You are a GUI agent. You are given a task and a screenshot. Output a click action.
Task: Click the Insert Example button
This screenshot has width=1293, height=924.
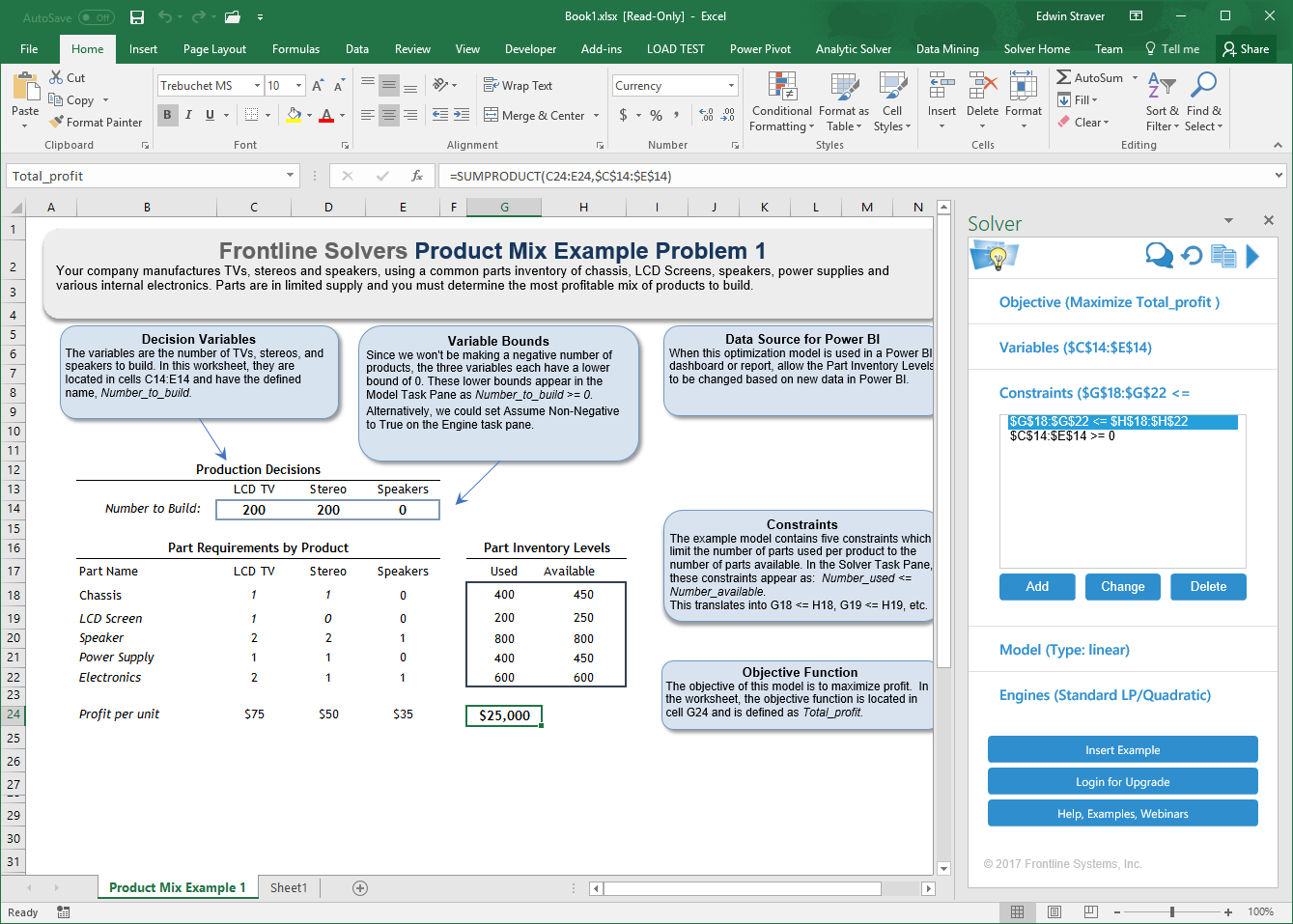1122,749
